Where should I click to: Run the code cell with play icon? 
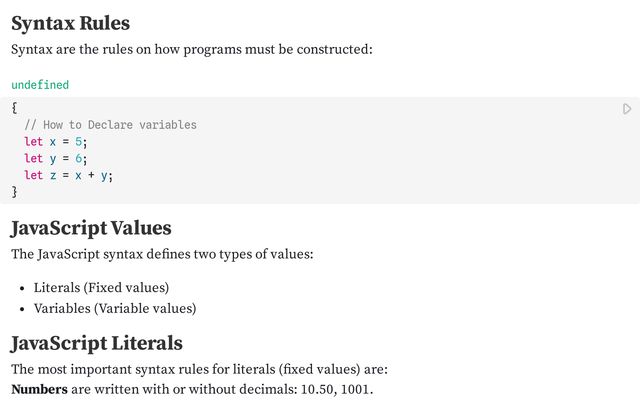[627, 109]
